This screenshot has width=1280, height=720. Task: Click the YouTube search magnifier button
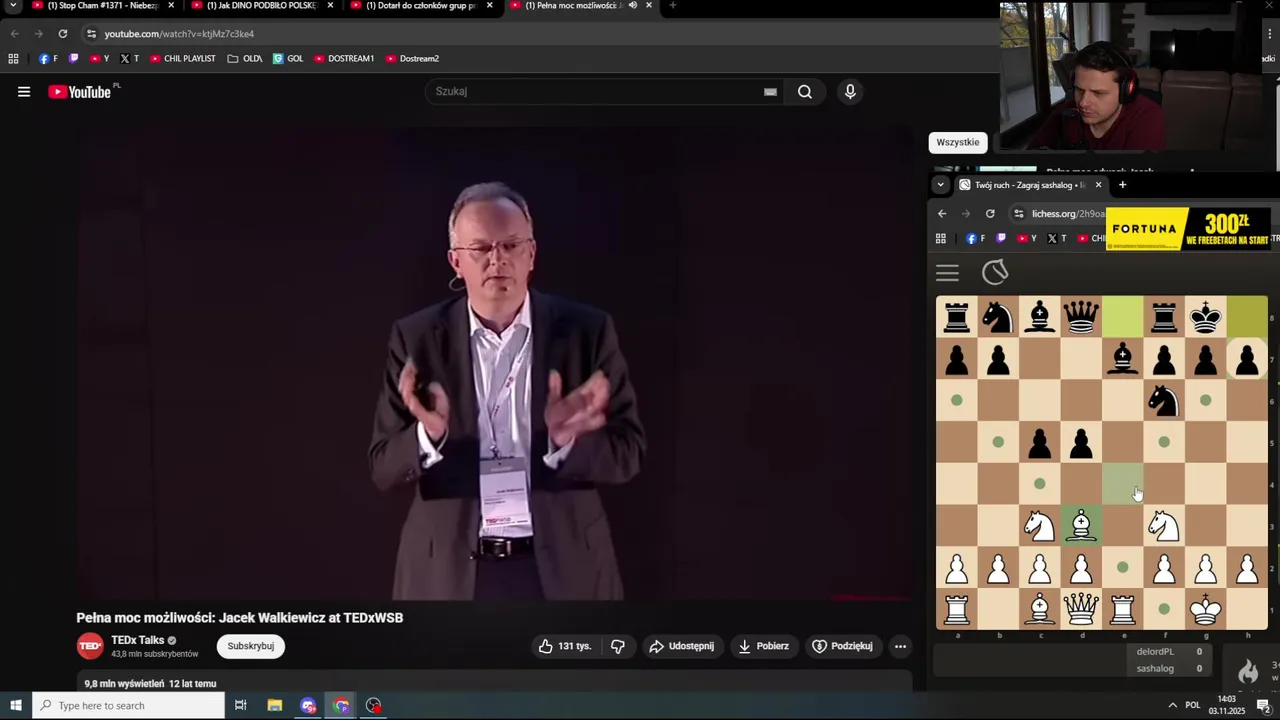click(805, 92)
